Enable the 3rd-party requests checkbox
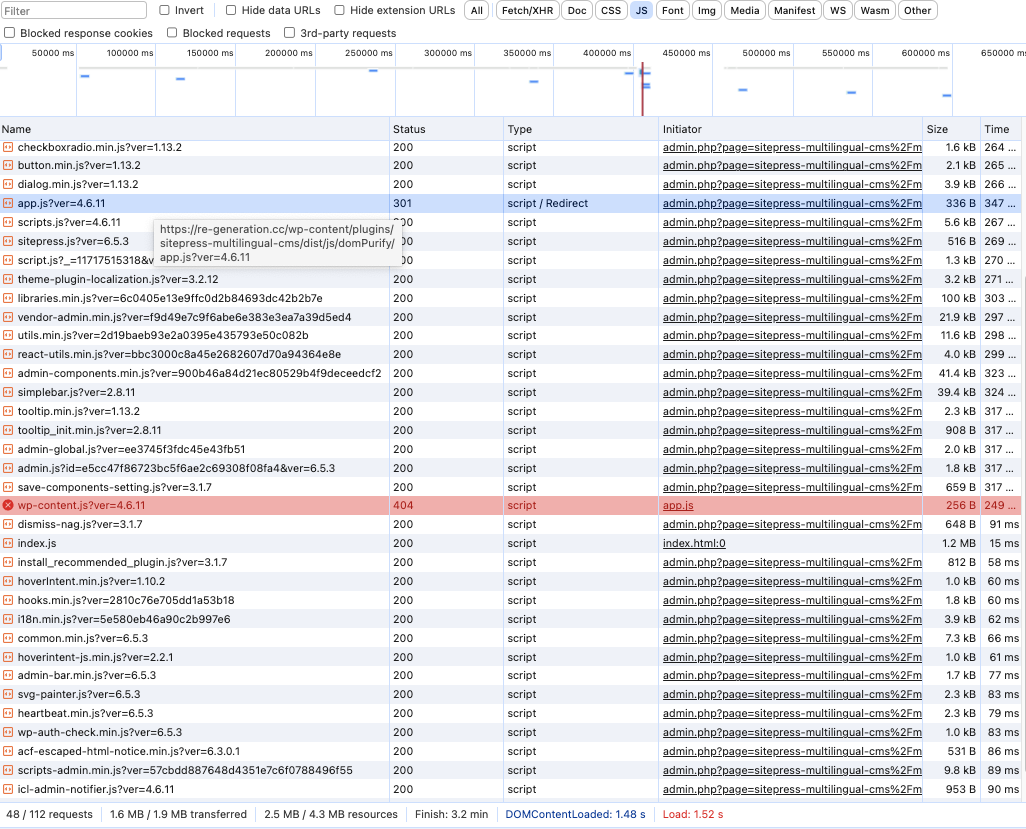1026x829 pixels. coord(289,33)
